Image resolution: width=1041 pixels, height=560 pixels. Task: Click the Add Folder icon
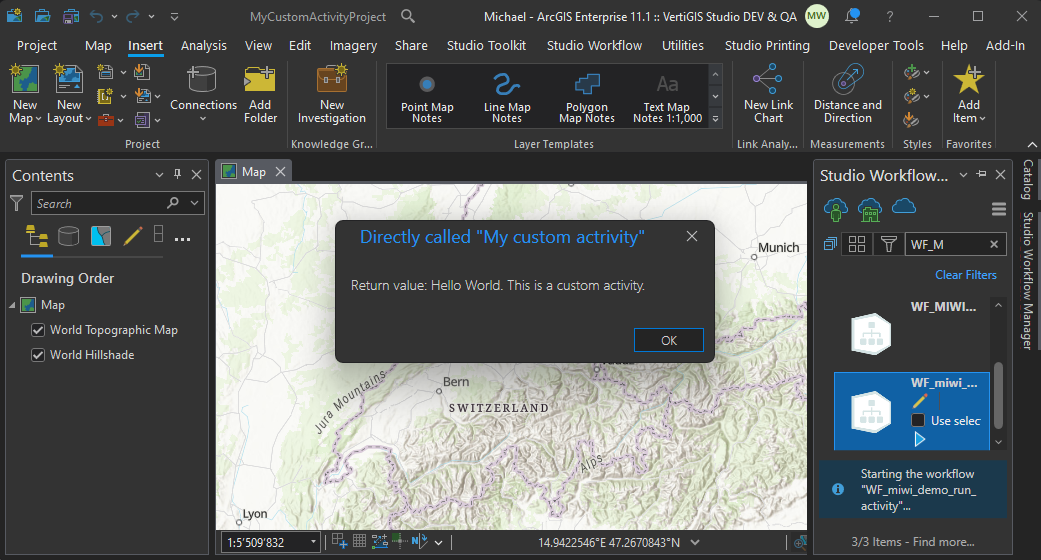click(x=260, y=80)
